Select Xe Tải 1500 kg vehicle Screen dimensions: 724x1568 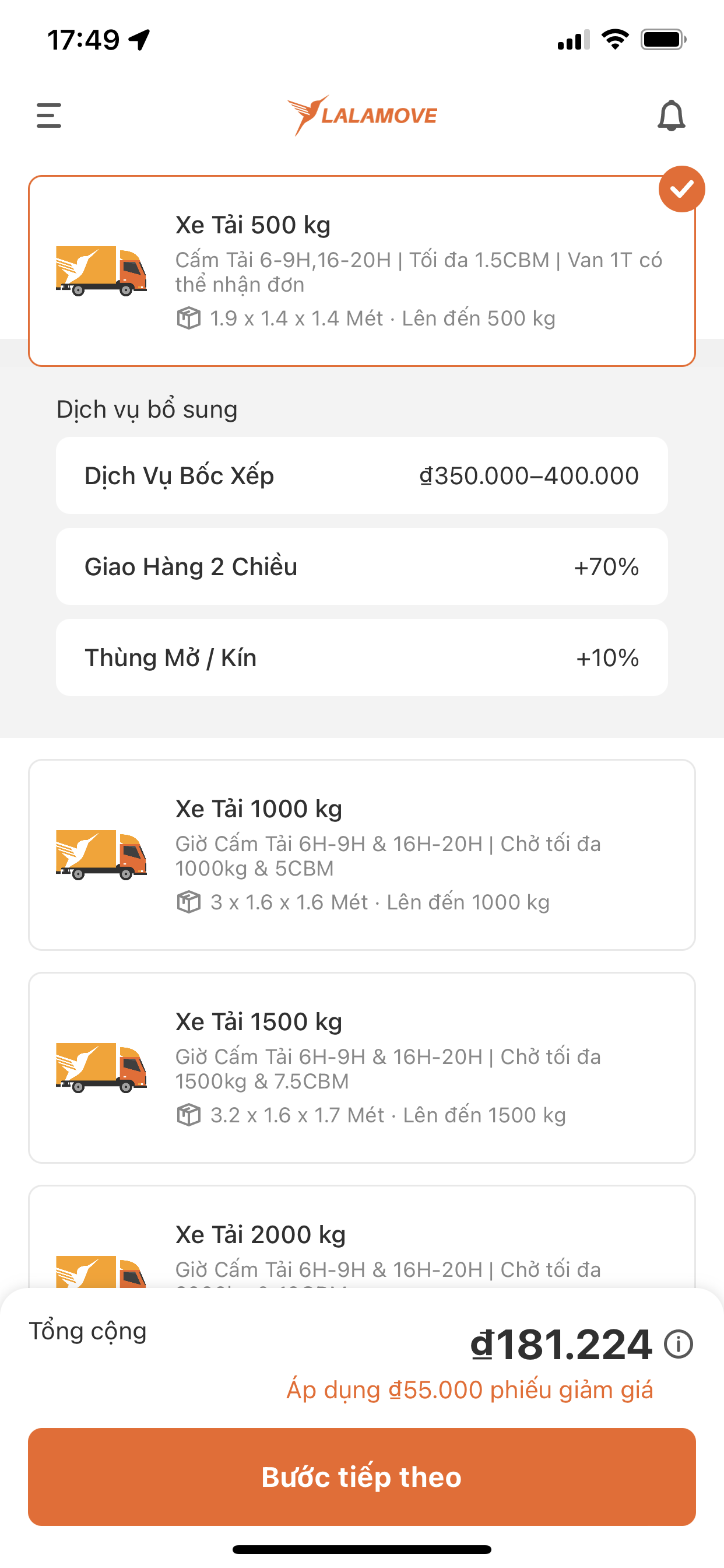point(362,1067)
